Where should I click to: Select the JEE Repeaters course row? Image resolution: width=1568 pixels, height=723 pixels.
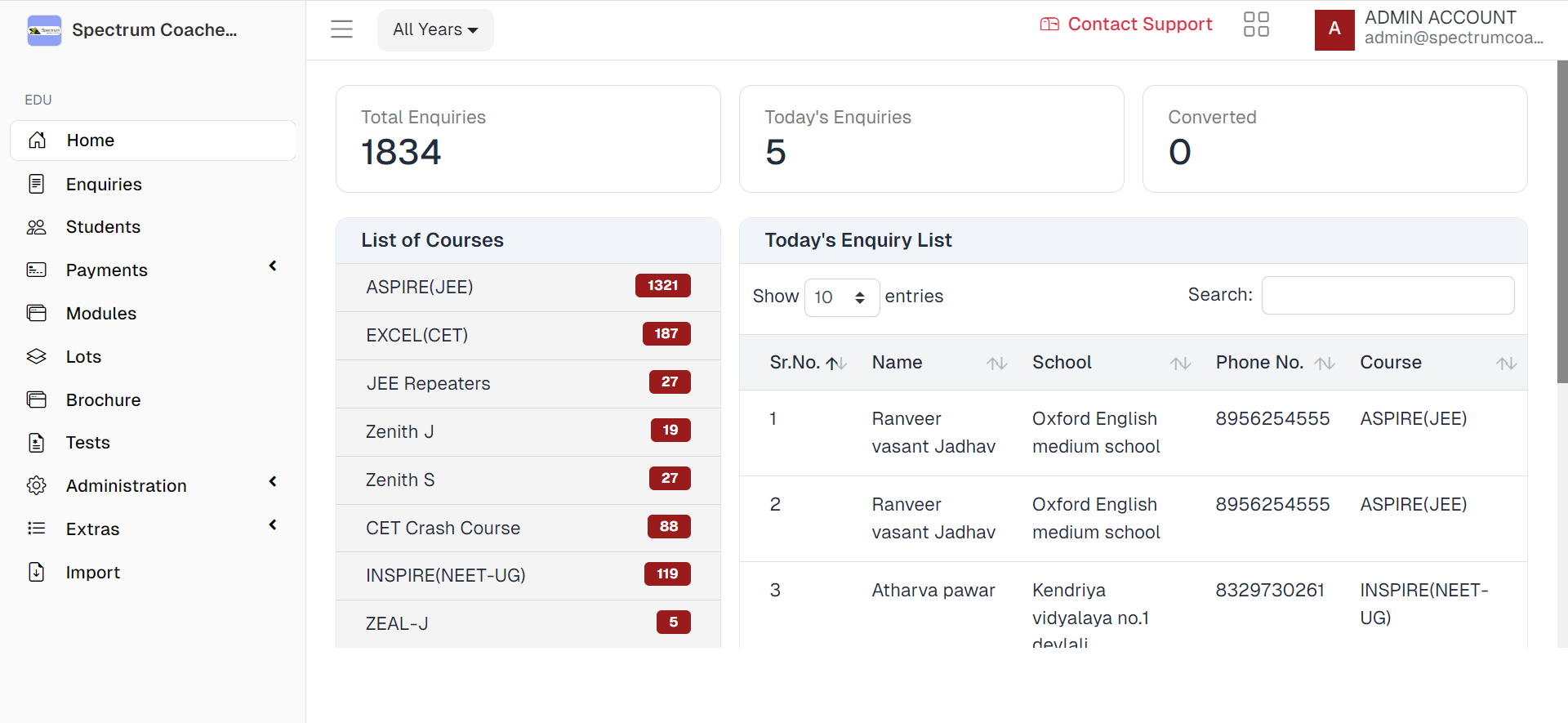coord(528,384)
